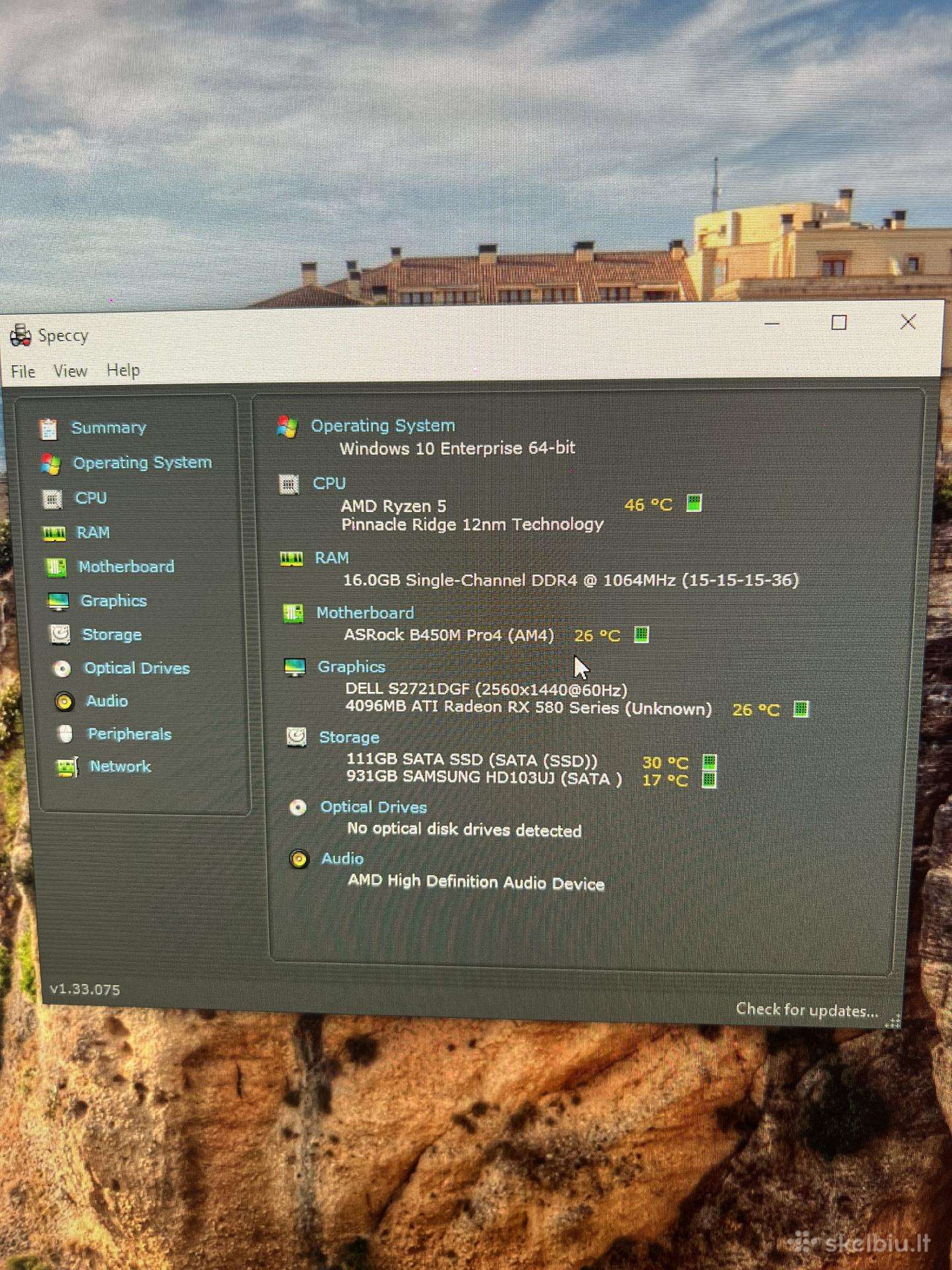Click the CPU temperature indicator beside 46 °C
This screenshot has height=1270, width=952.
pos(694,503)
